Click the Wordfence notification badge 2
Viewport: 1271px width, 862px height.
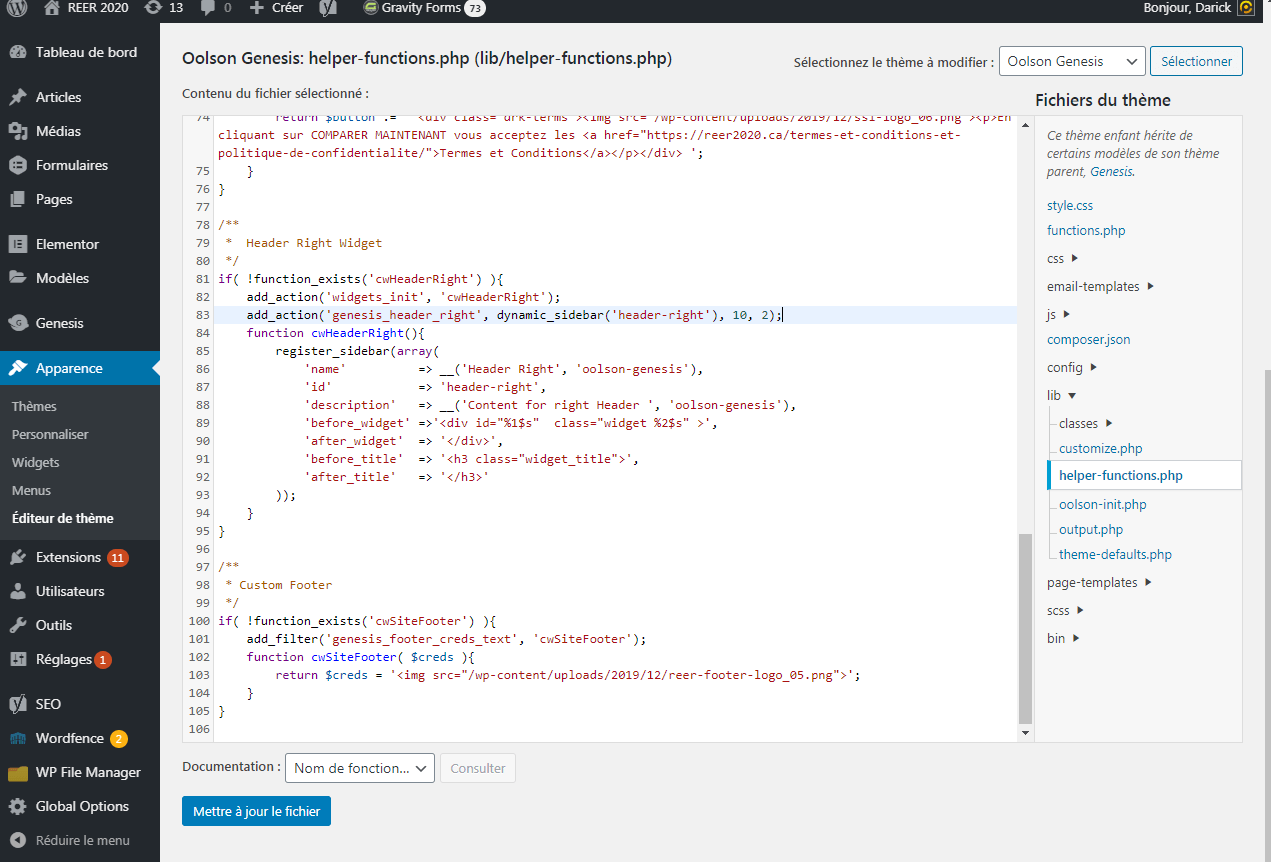pyautogui.click(x=119, y=739)
